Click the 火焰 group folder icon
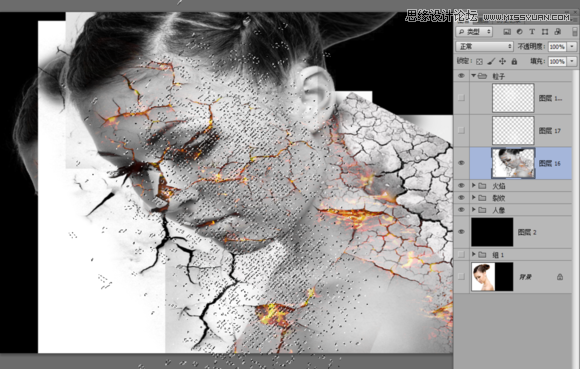 tap(482, 186)
